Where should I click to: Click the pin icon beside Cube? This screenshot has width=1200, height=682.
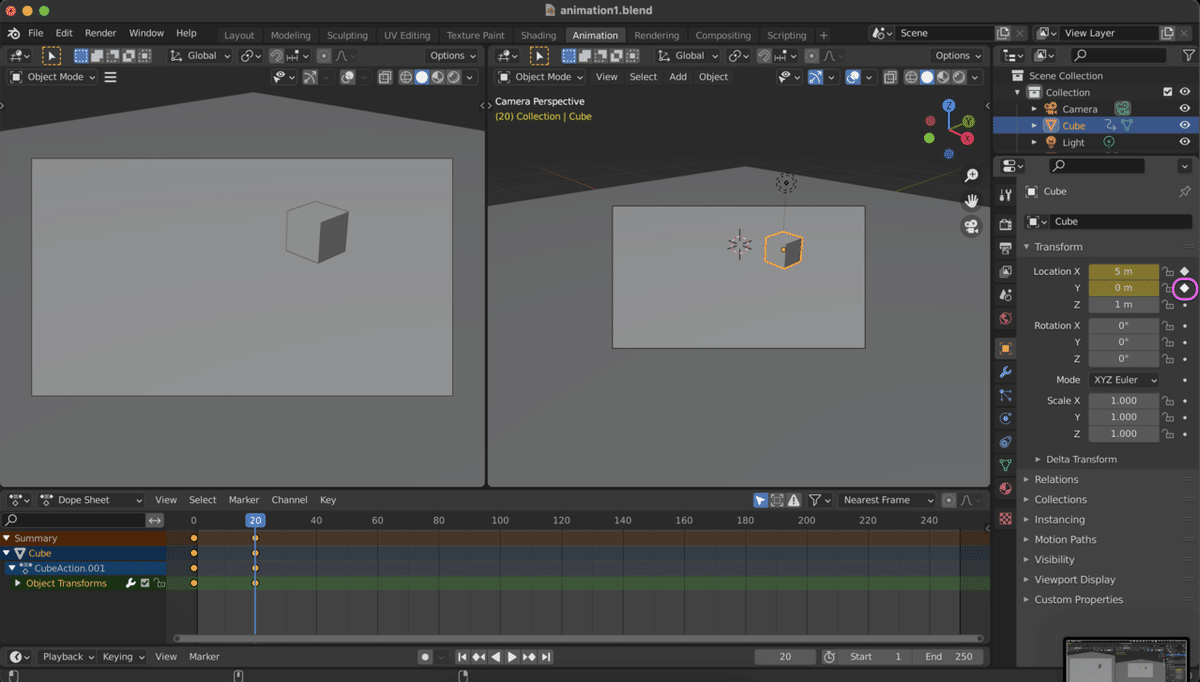[1185, 192]
